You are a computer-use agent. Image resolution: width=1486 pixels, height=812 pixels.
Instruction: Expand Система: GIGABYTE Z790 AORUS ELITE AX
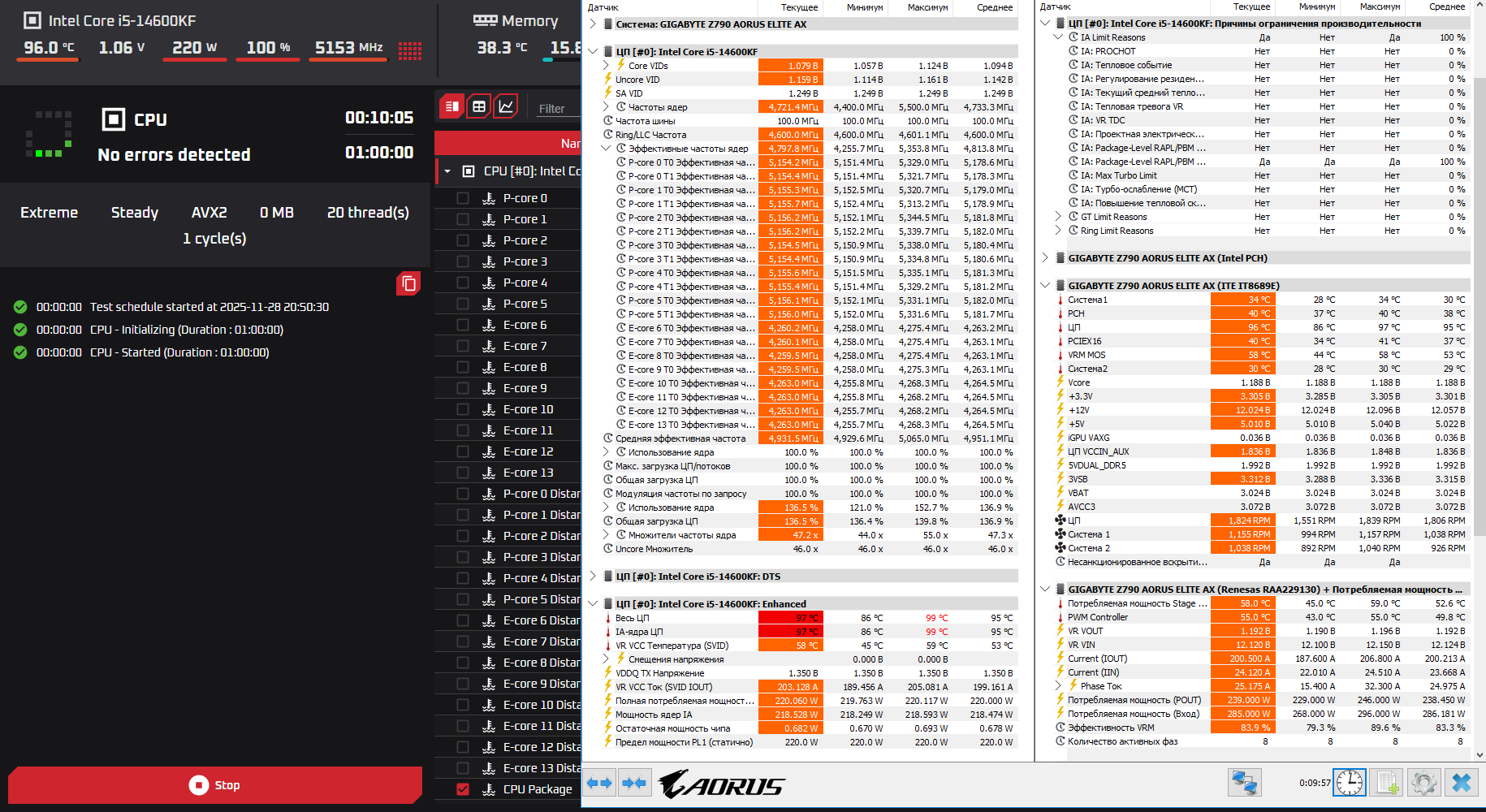(593, 24)
